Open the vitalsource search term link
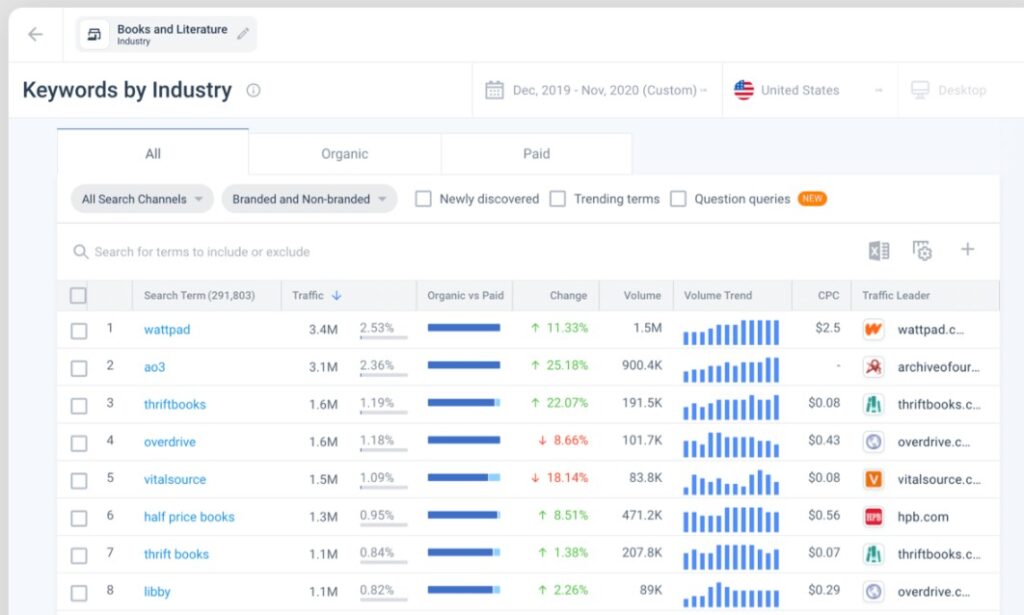The height and width of the screenshot is (615, 1024). 175,479
